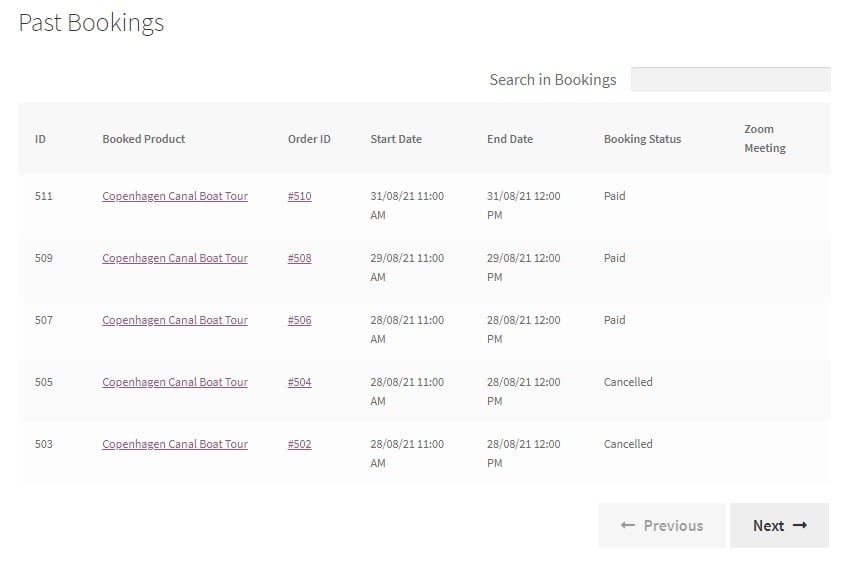
Task: View order #506 details
Action: [299, 320]
